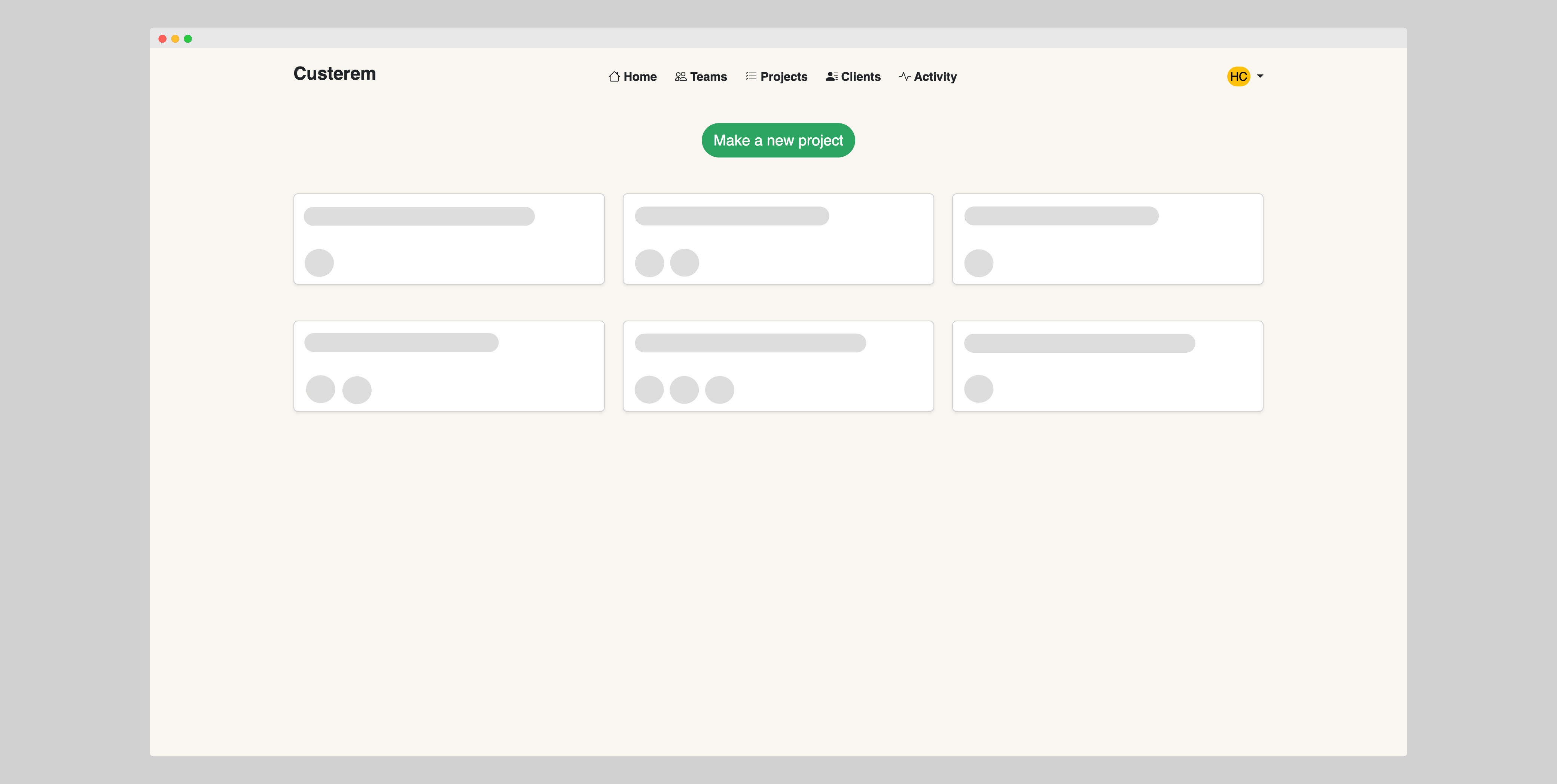The width and height of the screenshot is (1557, 784).
Task: Click the yellow window minimize dot
Action: (x=175, y=39)
